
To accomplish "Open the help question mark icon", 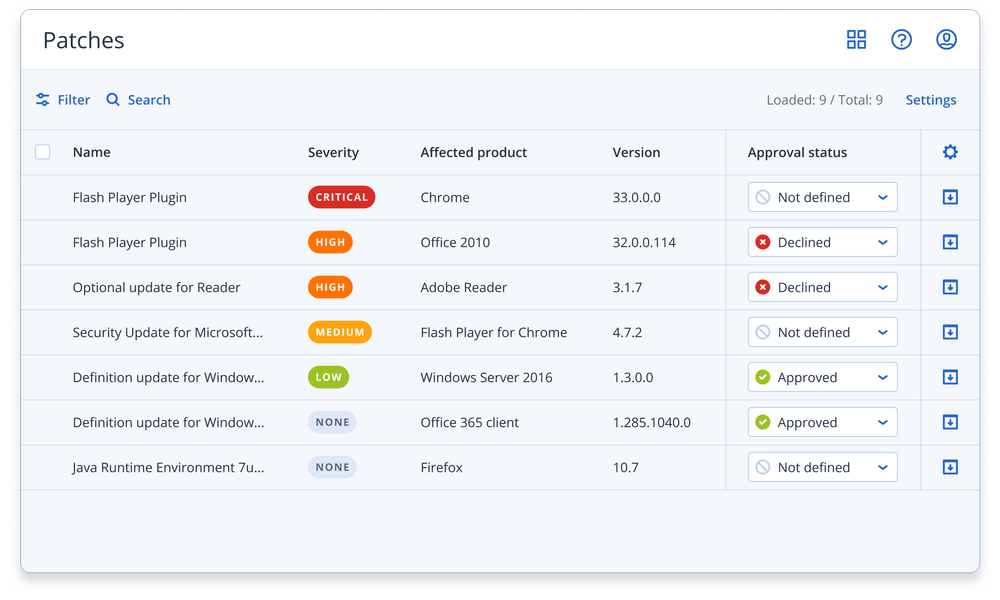I will point(901,40).
